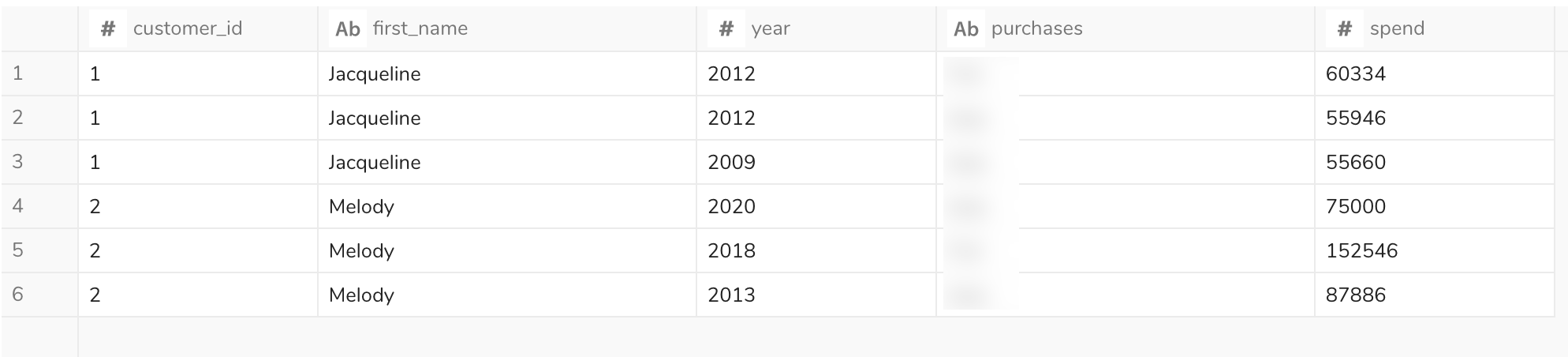Click the spend cell containing 60334
The image size is (1568, 357).
click(x=1355, y=74)
